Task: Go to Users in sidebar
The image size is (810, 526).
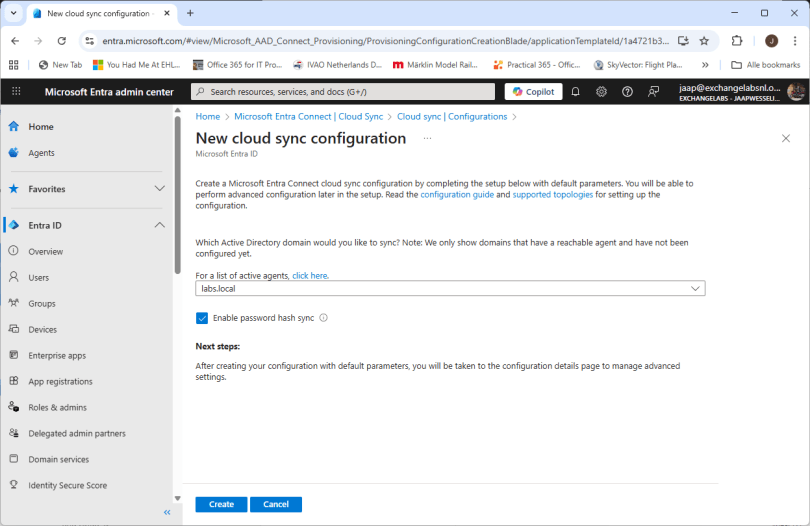Action: (x=39, y=277)
